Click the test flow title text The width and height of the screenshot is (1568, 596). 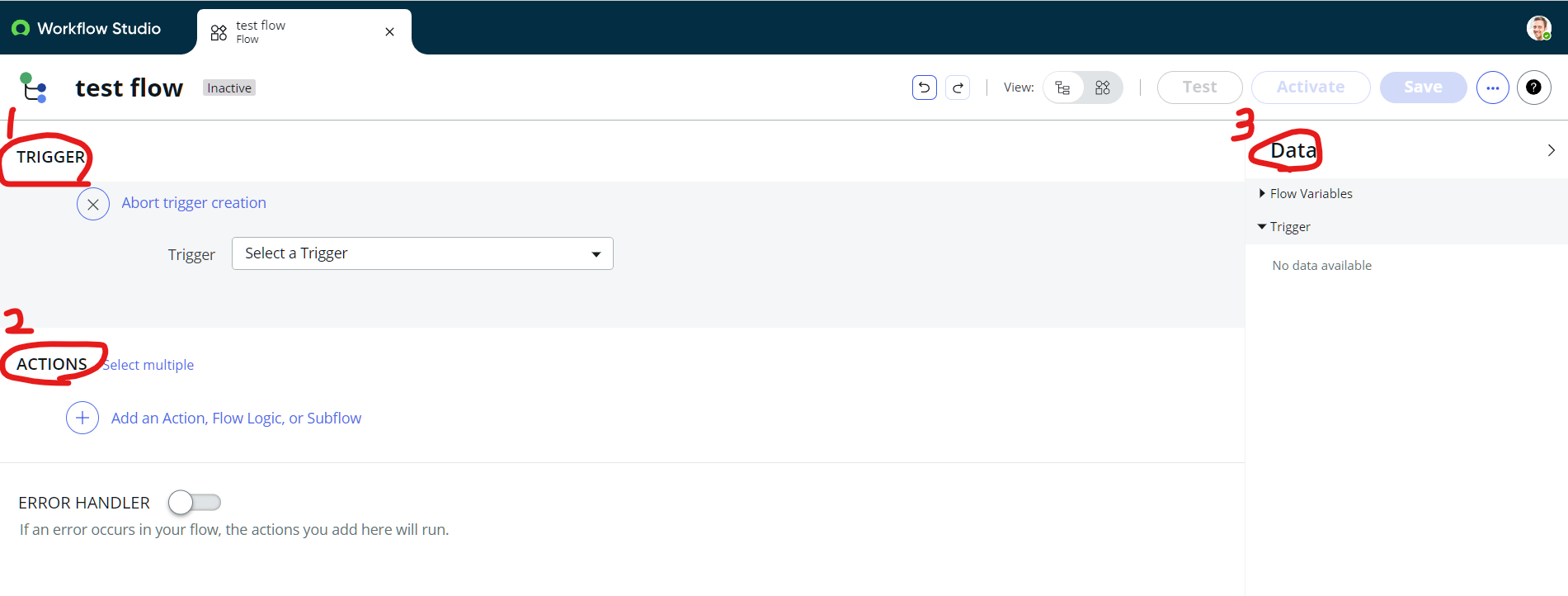[x=129, y=88]
